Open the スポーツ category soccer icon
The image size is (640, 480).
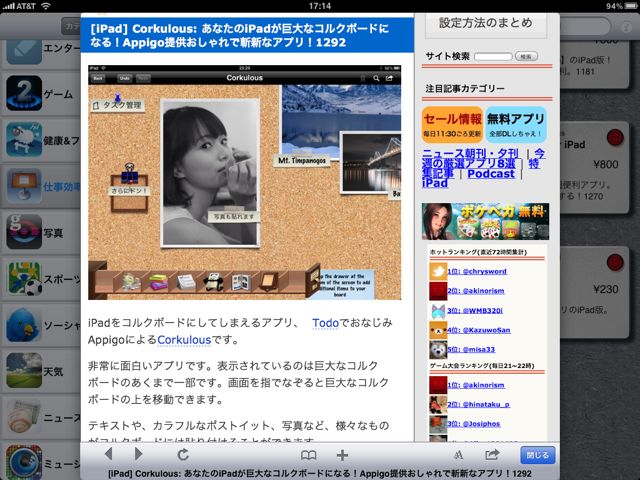tap(24, 278)
